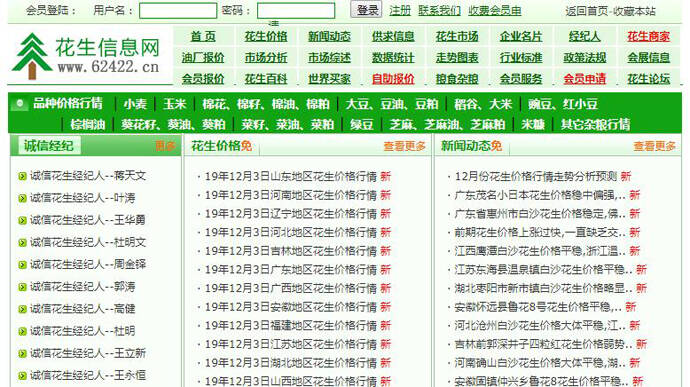Focus the 用户名 username input field
Viewport: 690px width, 387px height.
click(178, 11)
